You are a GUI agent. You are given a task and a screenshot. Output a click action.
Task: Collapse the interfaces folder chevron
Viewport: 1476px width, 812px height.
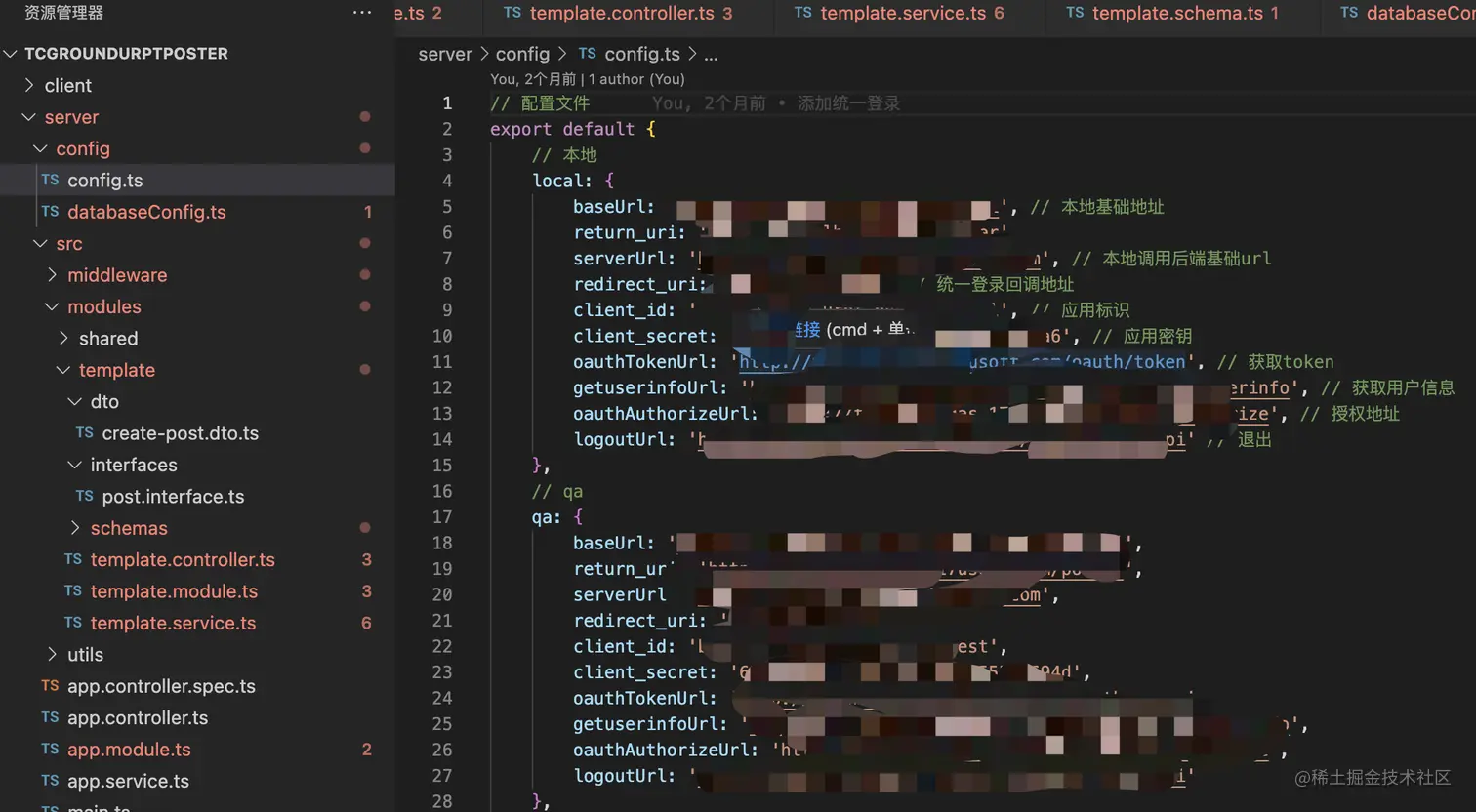75,465
